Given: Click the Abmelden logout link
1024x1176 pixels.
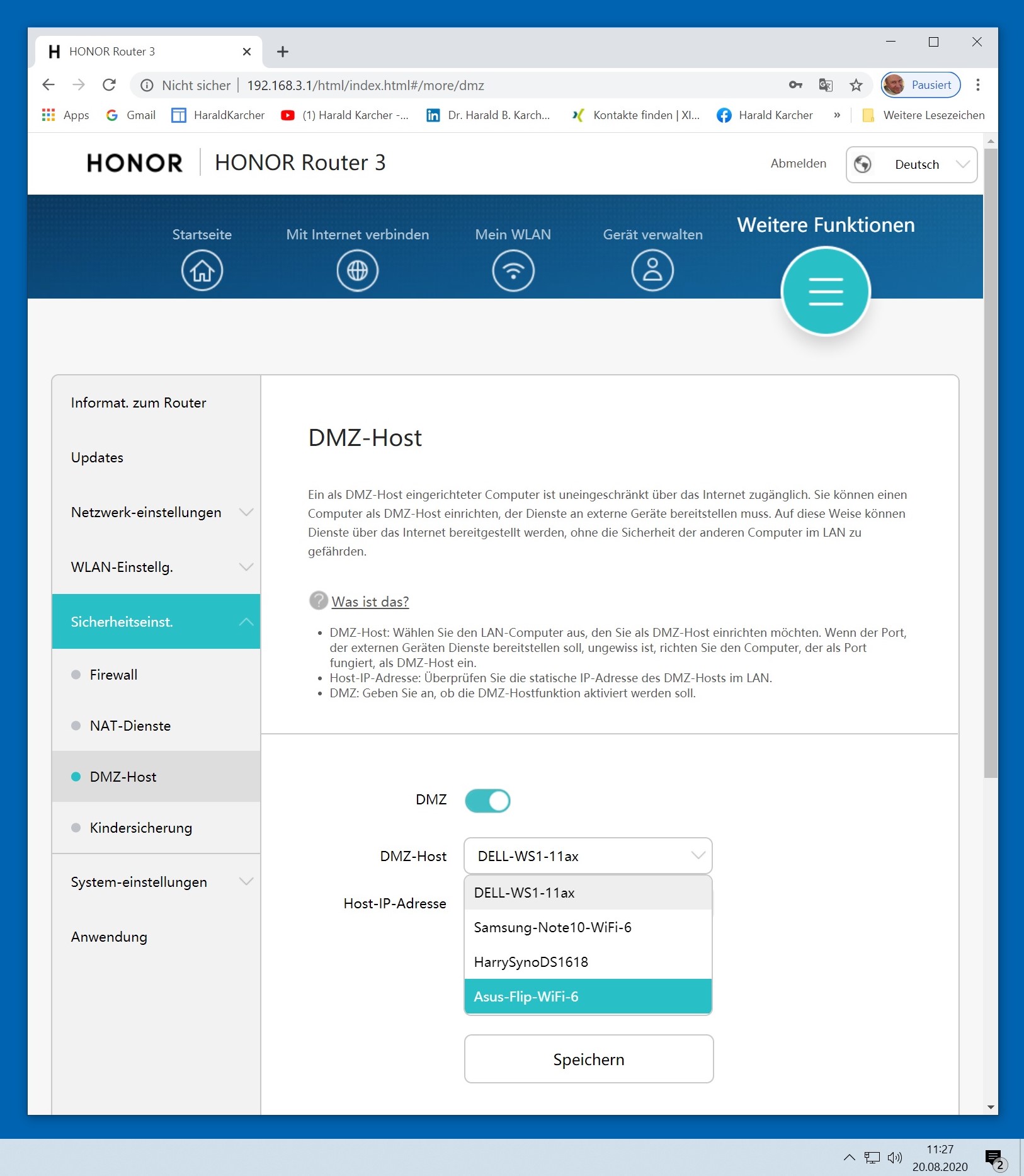Looking at the screenshot, I should [799, 163].
